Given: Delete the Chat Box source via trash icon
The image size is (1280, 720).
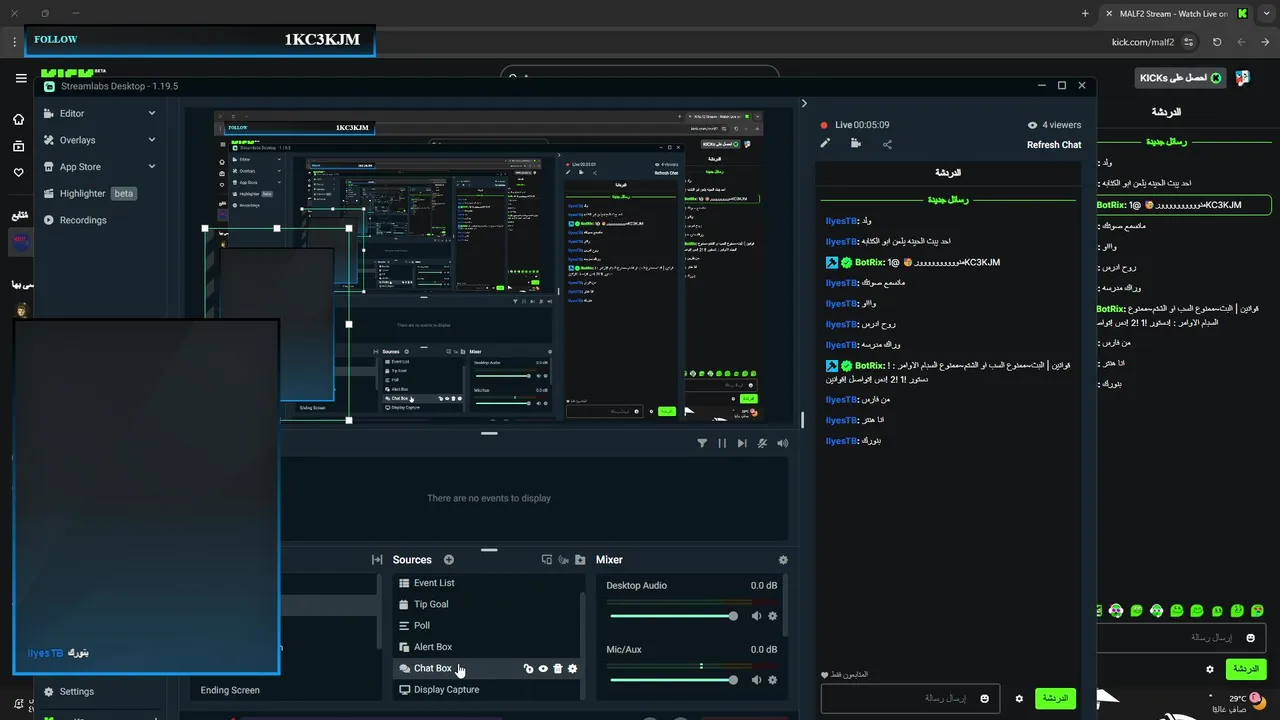Looking at the screenshot, I should click(558, 669).
